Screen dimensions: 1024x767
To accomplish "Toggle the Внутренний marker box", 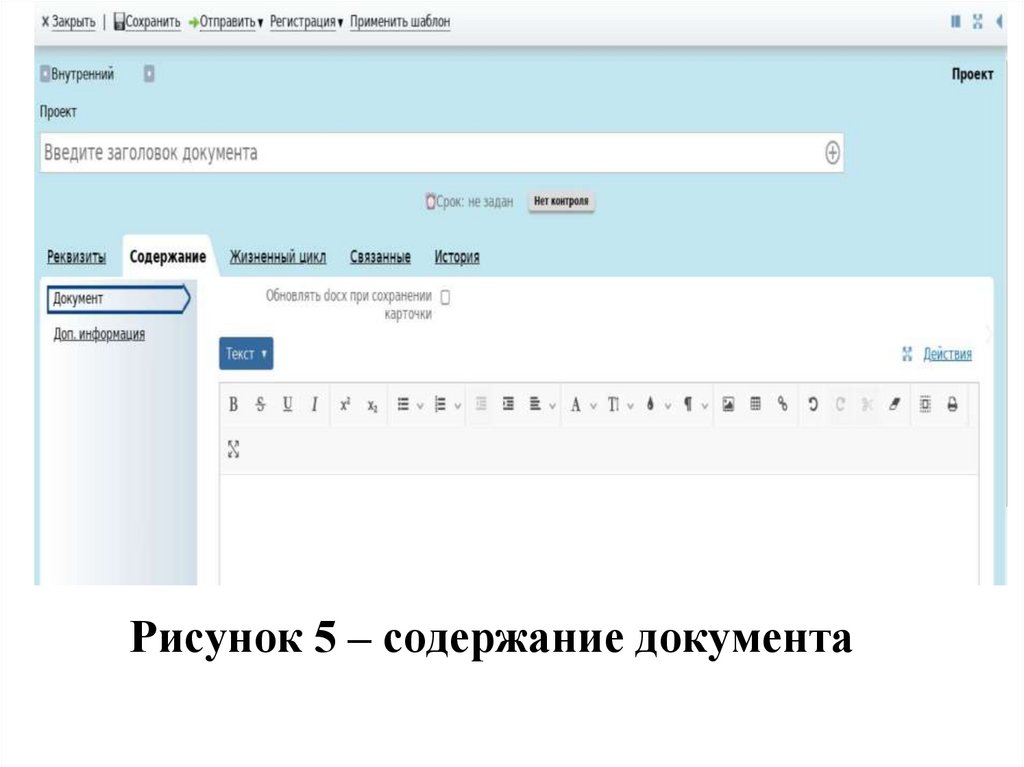I will point(45,74).
